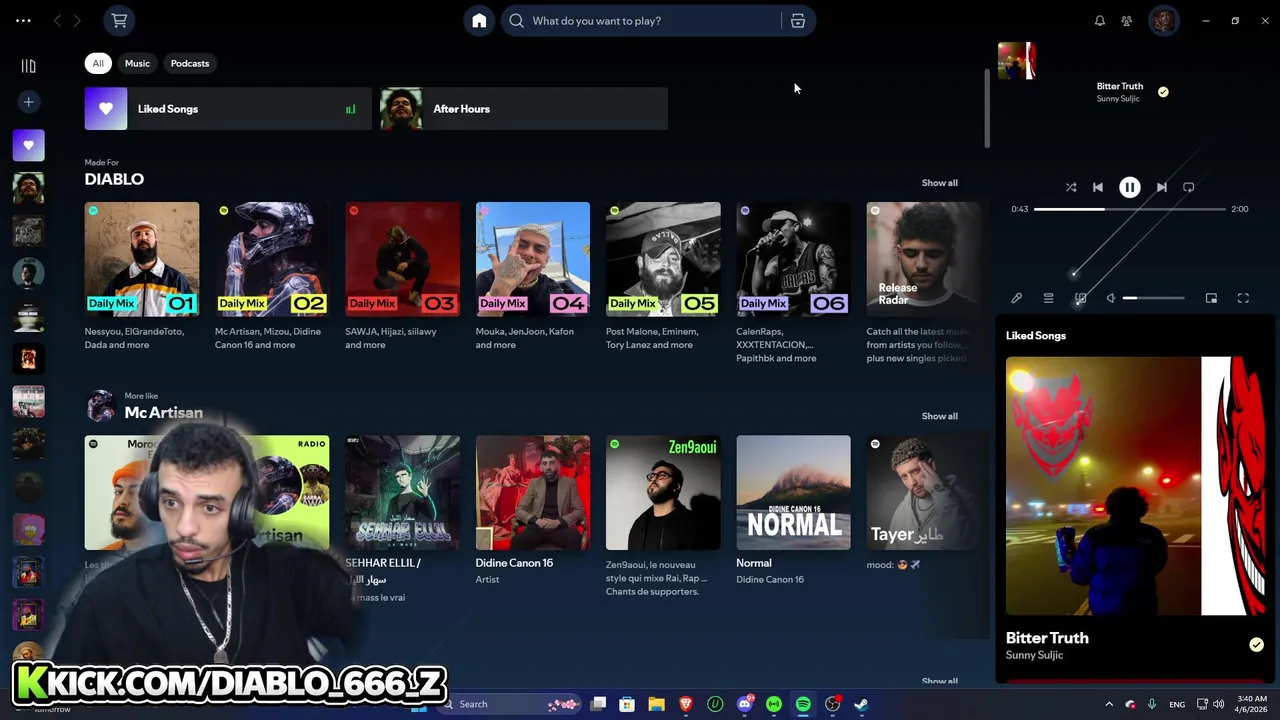Click Bitter Truth title in Liked Songs panel
This screenshot has height=720, width=1280.
1047,638
